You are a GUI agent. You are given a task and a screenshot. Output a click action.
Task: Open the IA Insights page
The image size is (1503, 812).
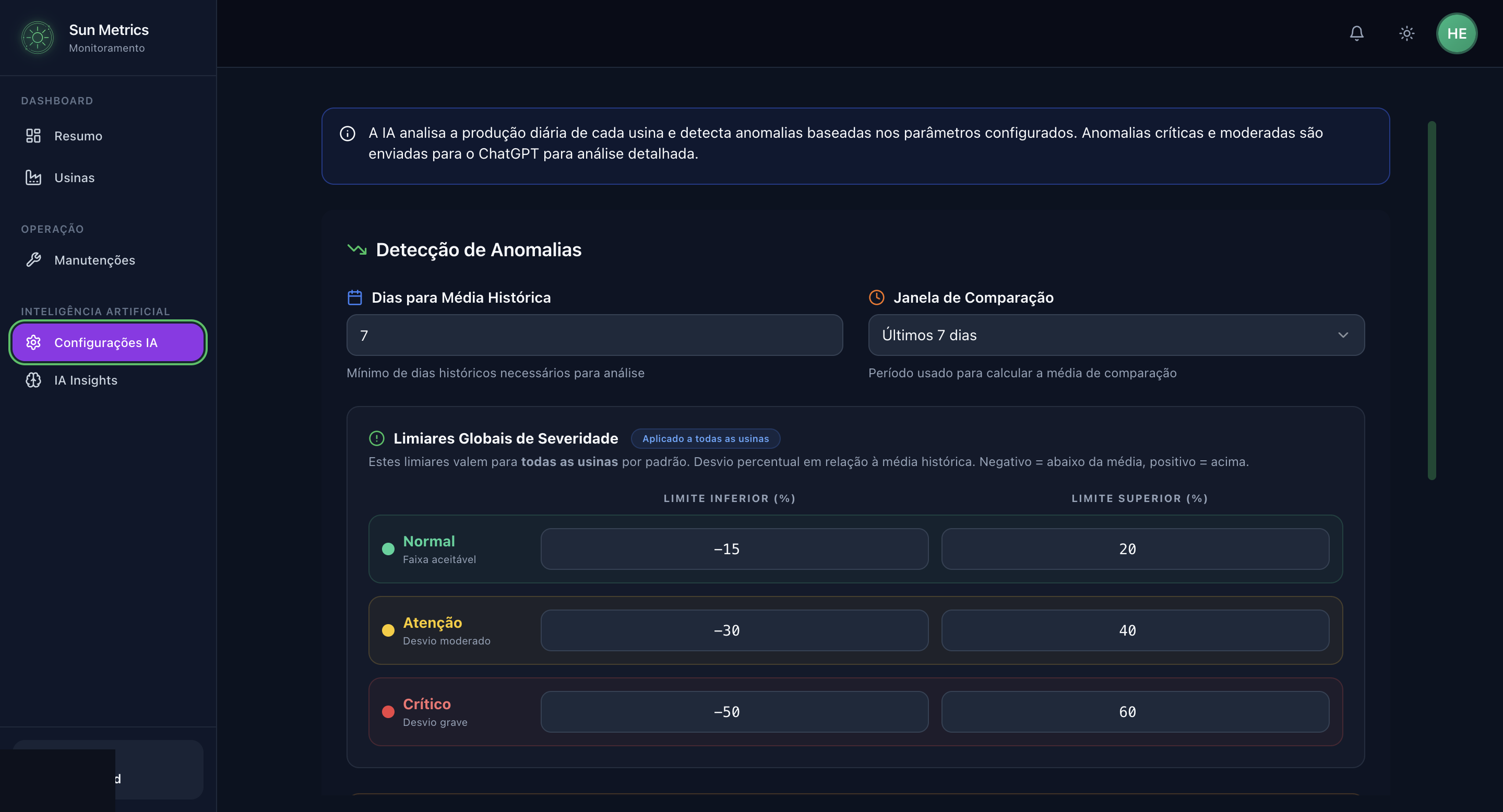(85, 380)
